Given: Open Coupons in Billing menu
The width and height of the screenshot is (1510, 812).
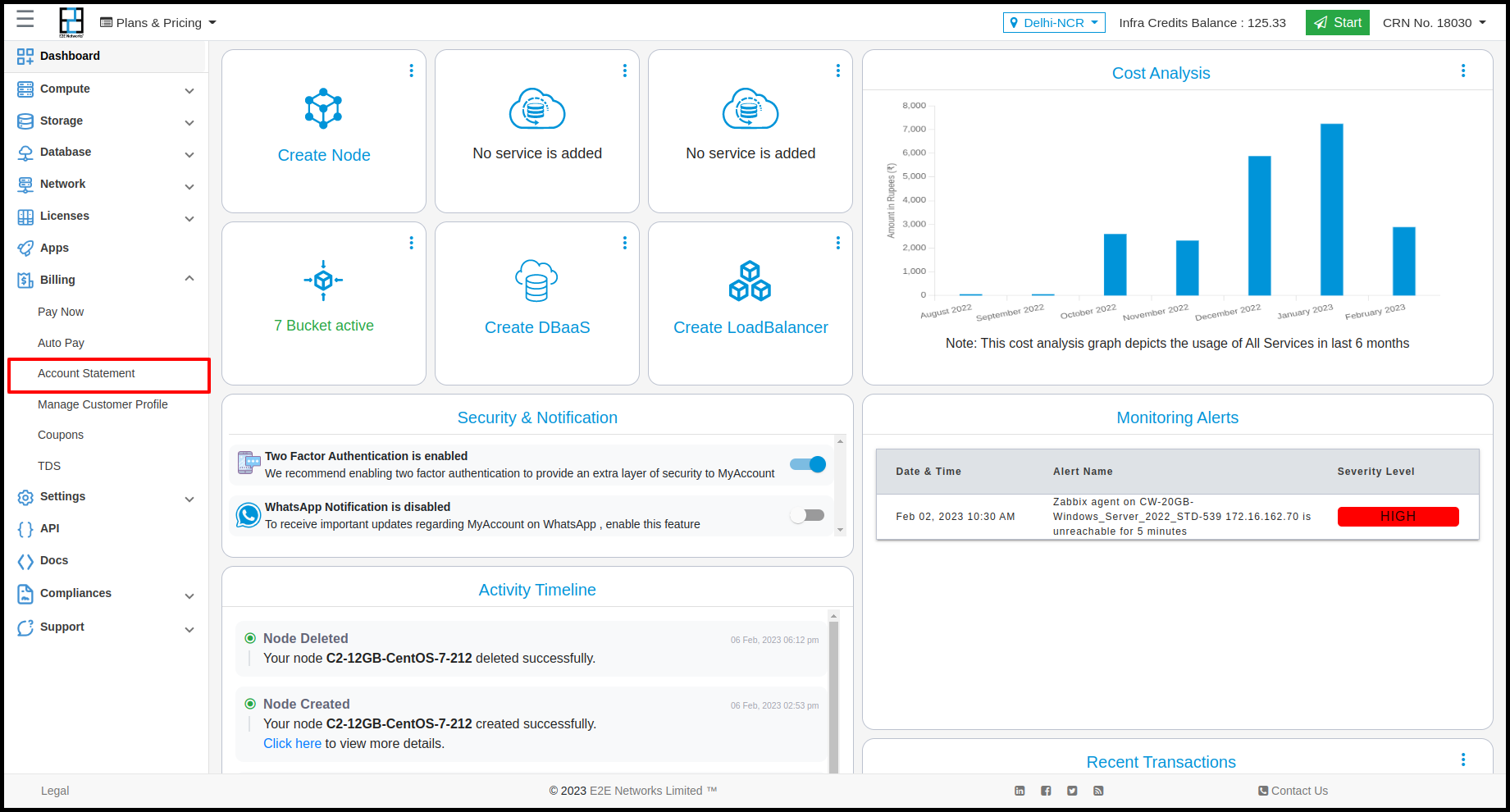Looking at the screenshot, I should [61, 435].
